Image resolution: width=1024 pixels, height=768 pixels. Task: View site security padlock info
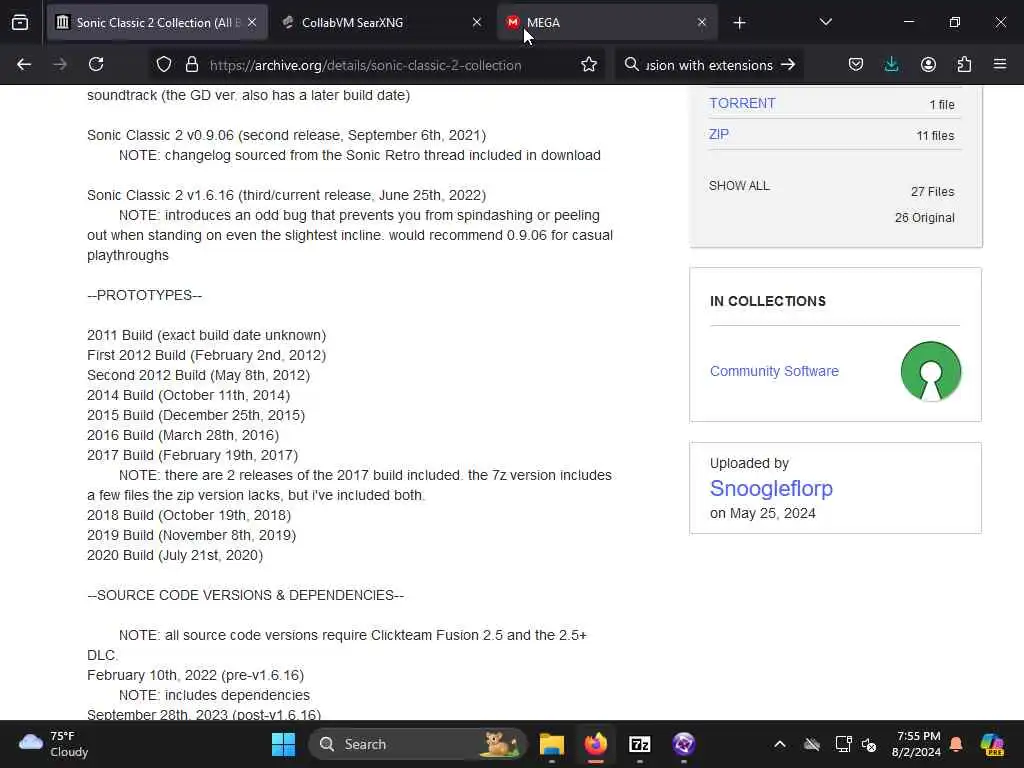[x=191, y=65]
